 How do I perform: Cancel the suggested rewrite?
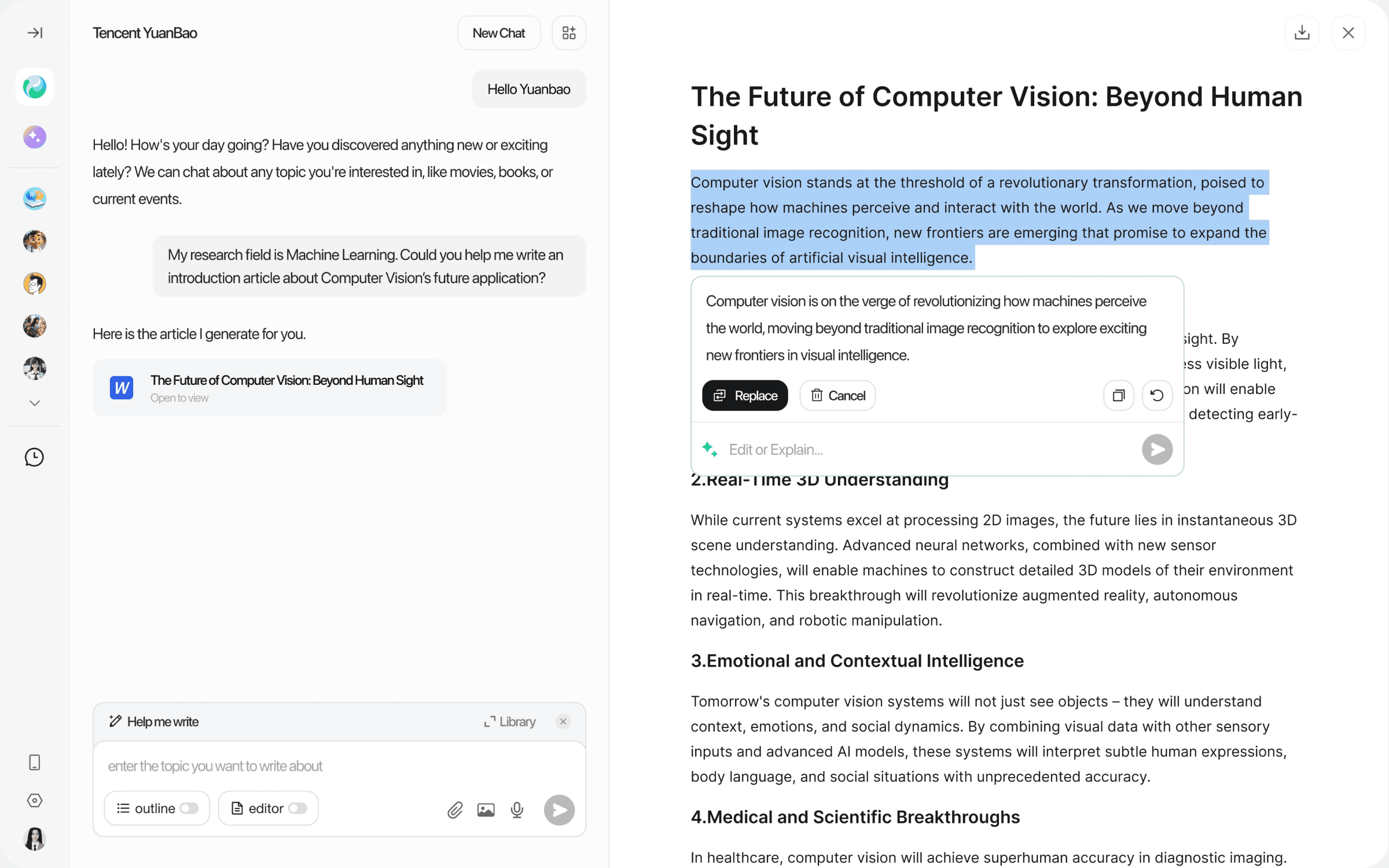[837, 395]
